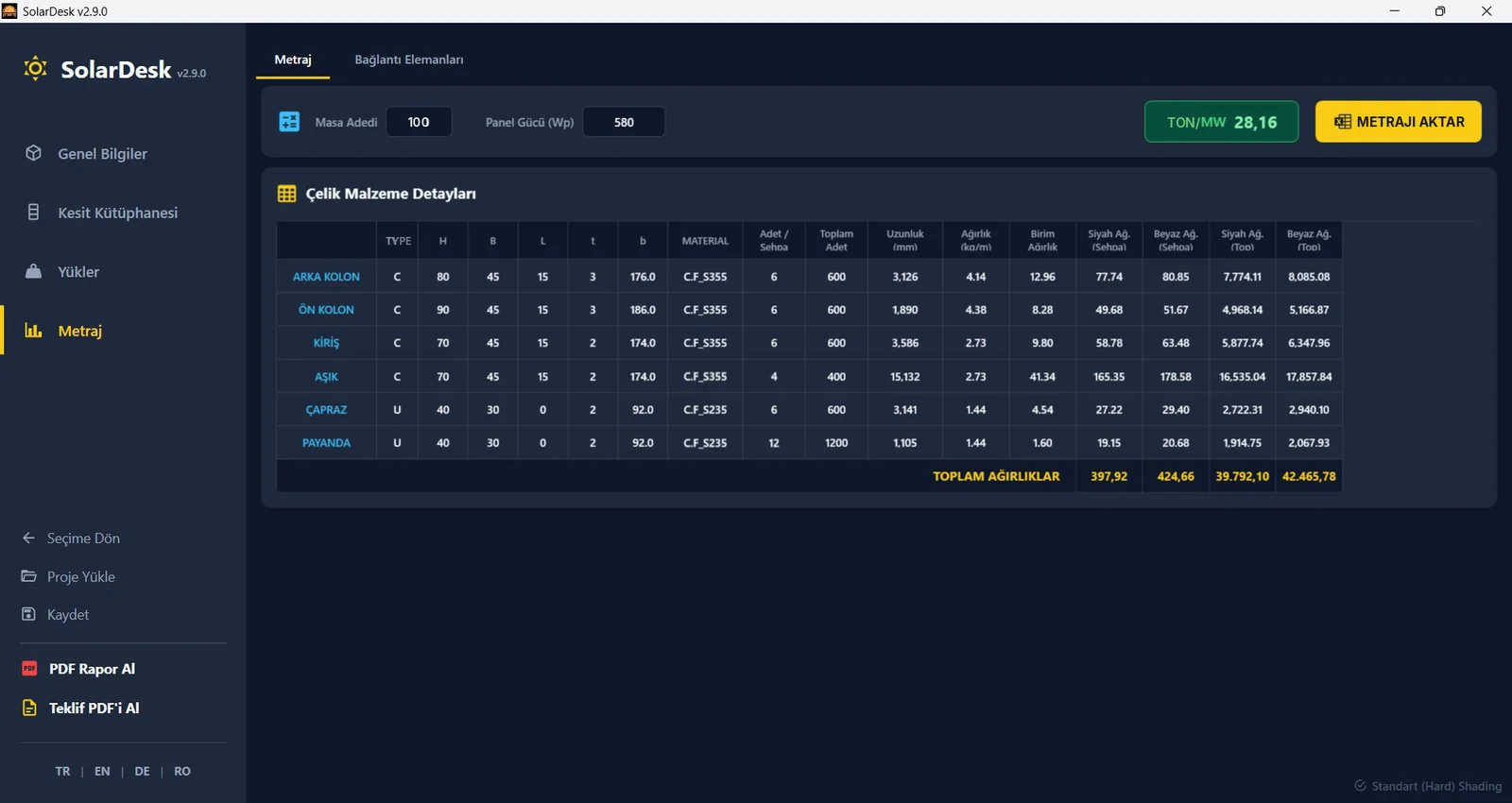The height and width of the screenshot is (803, 1512).
Task: Select the PAYANDA row label
Action: [x=326, y=443]
